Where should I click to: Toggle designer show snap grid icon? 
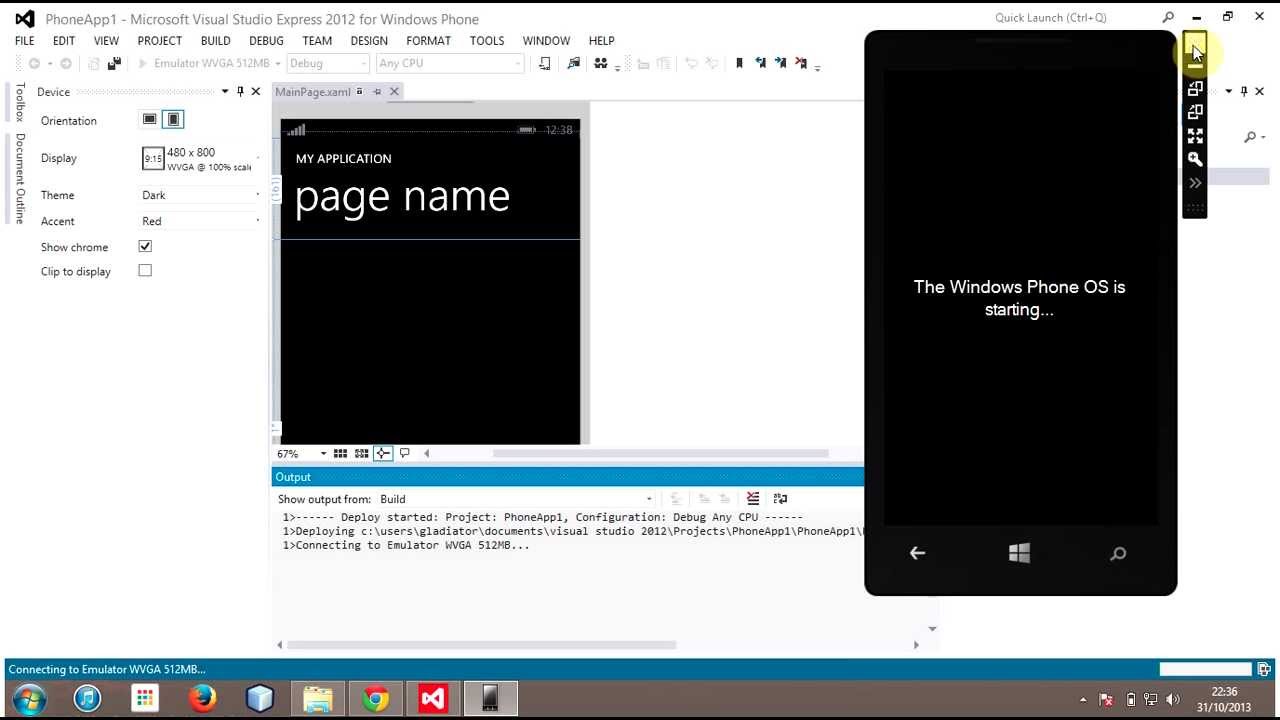[x=341, y=454]
